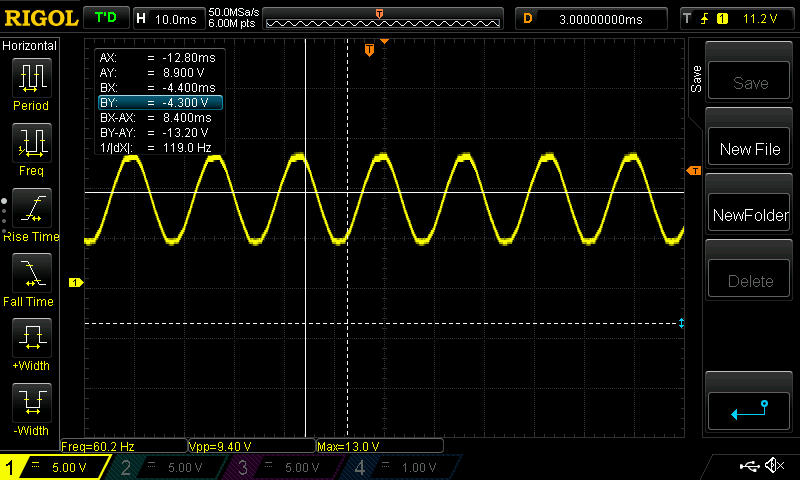Click the New File button

[749, 148]
